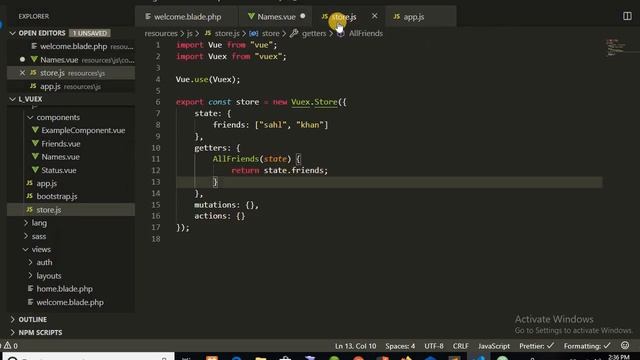Viewport: 640px width, 360px height.
Task: Switch to the Names.vue editor tab
Action: [276, 17]
